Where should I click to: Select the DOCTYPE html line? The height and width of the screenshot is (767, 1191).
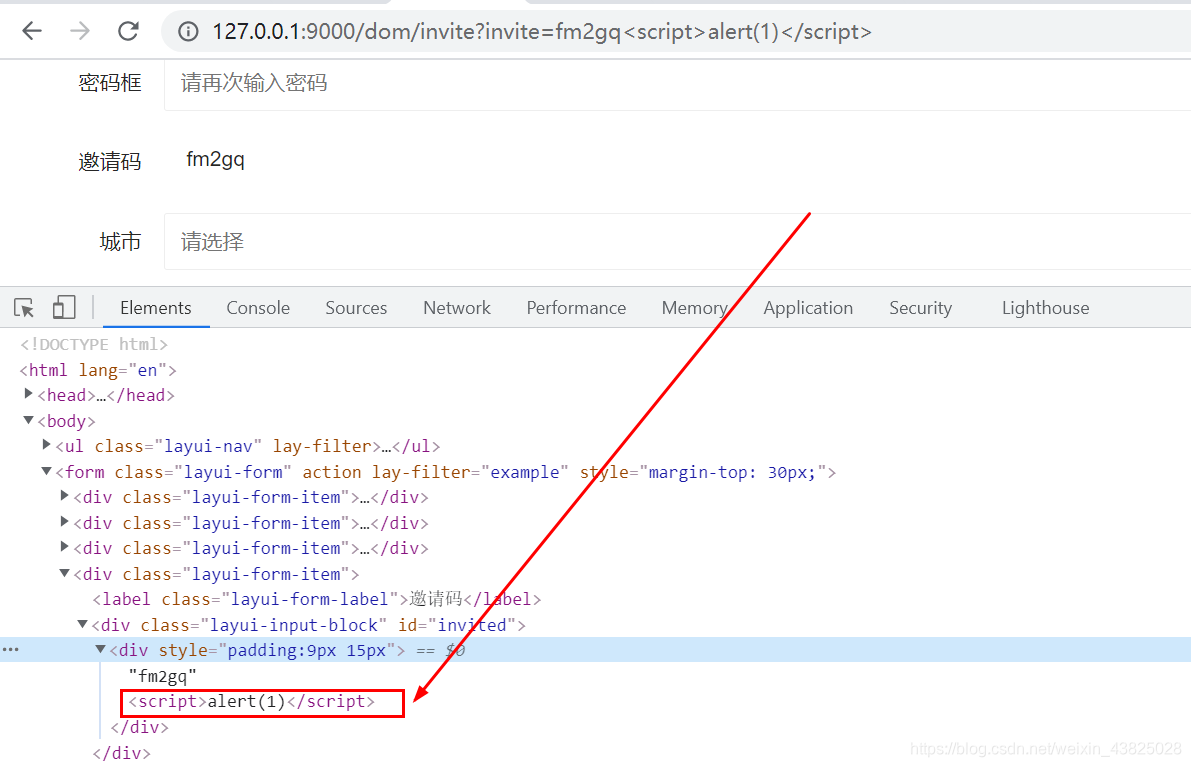(93, 344)
